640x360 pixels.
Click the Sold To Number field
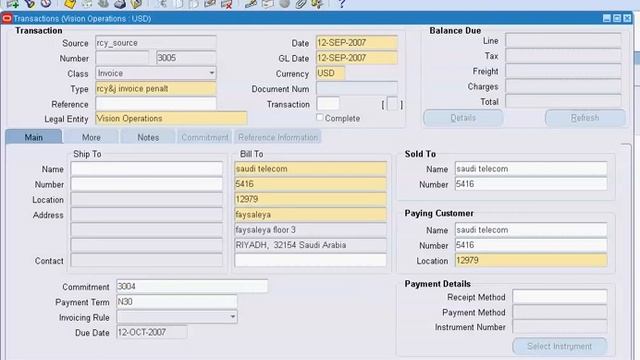click(x=531, y=184)
